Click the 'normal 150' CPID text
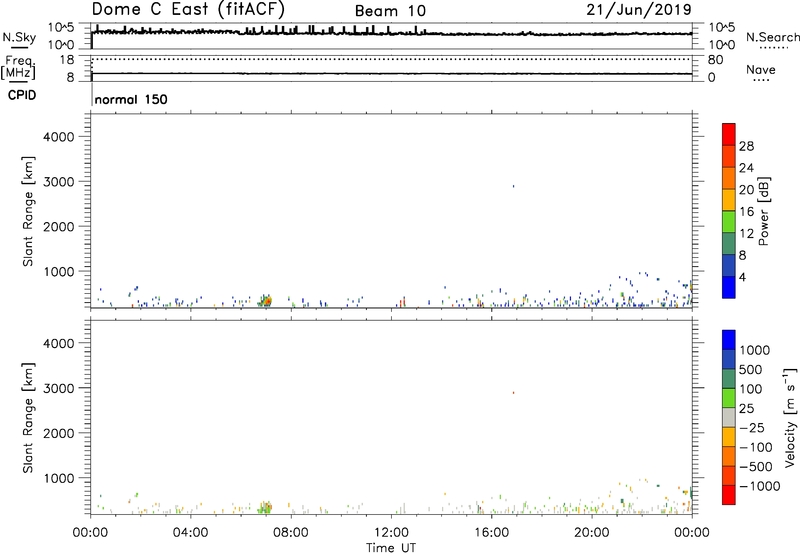 tap(131, 99)
